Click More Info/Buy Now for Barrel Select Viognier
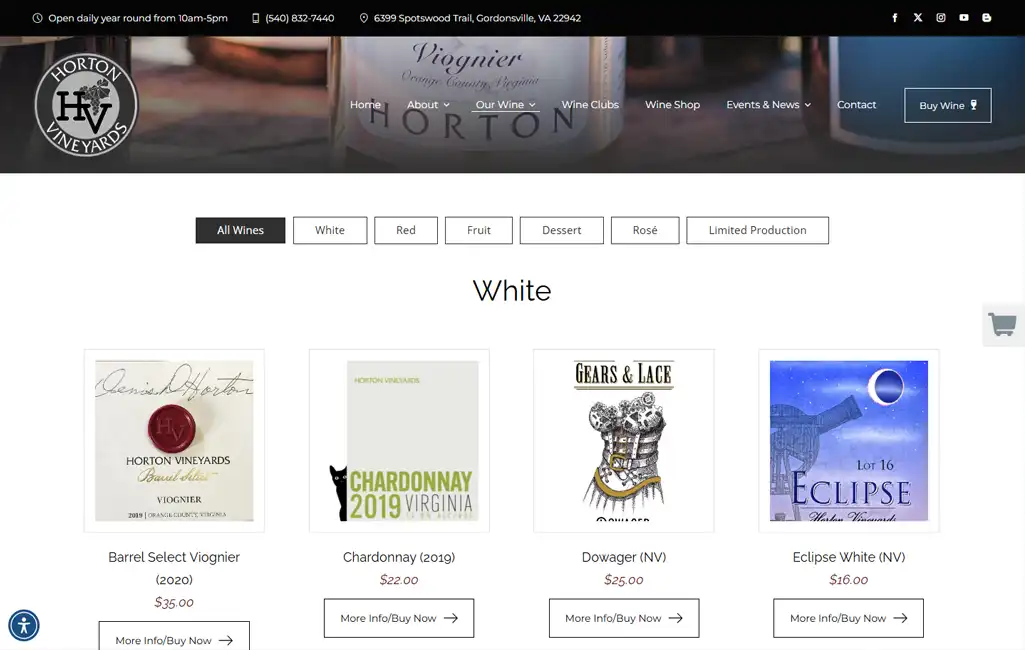Viewport: 1025px width, 650px height. 175,636
